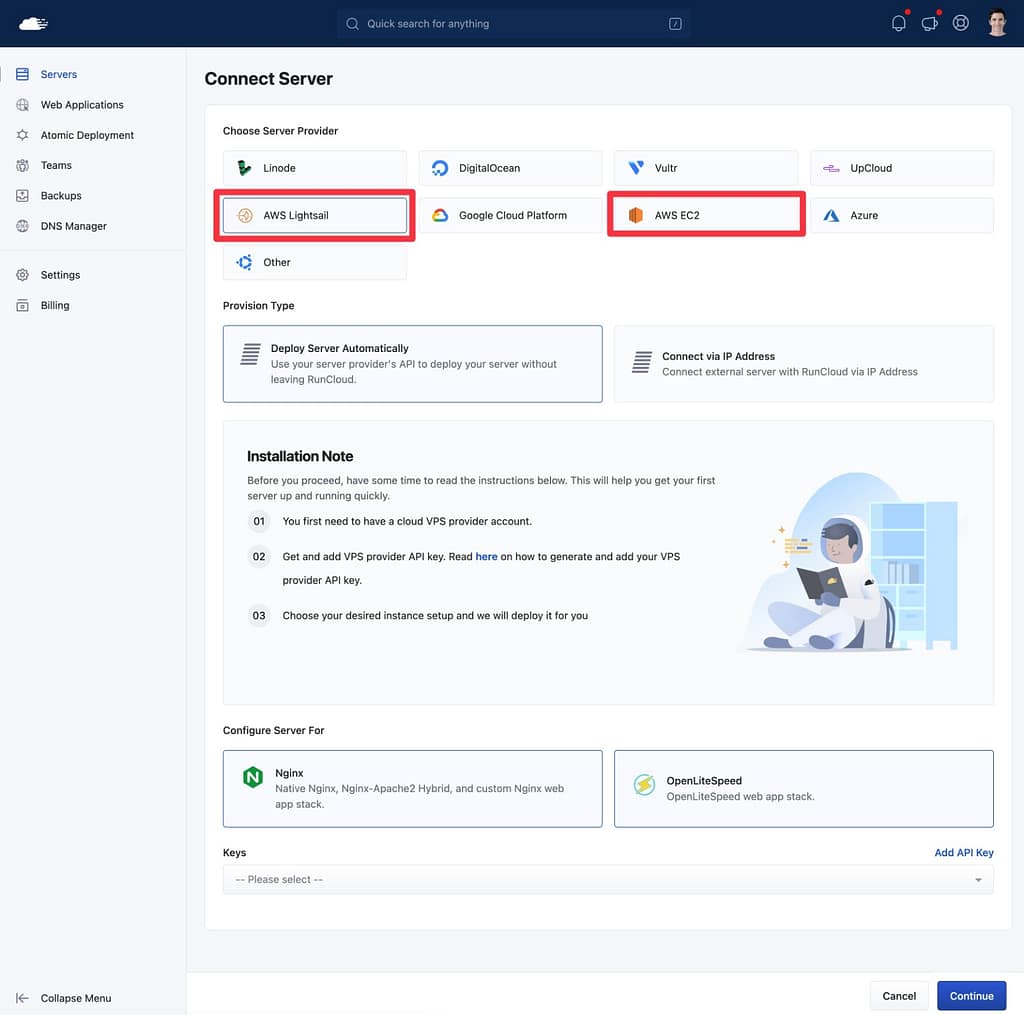Viewport: 1024px width, 1015px height.
Task: Open the Keys Please select dropdown
Action: point(607,879)
